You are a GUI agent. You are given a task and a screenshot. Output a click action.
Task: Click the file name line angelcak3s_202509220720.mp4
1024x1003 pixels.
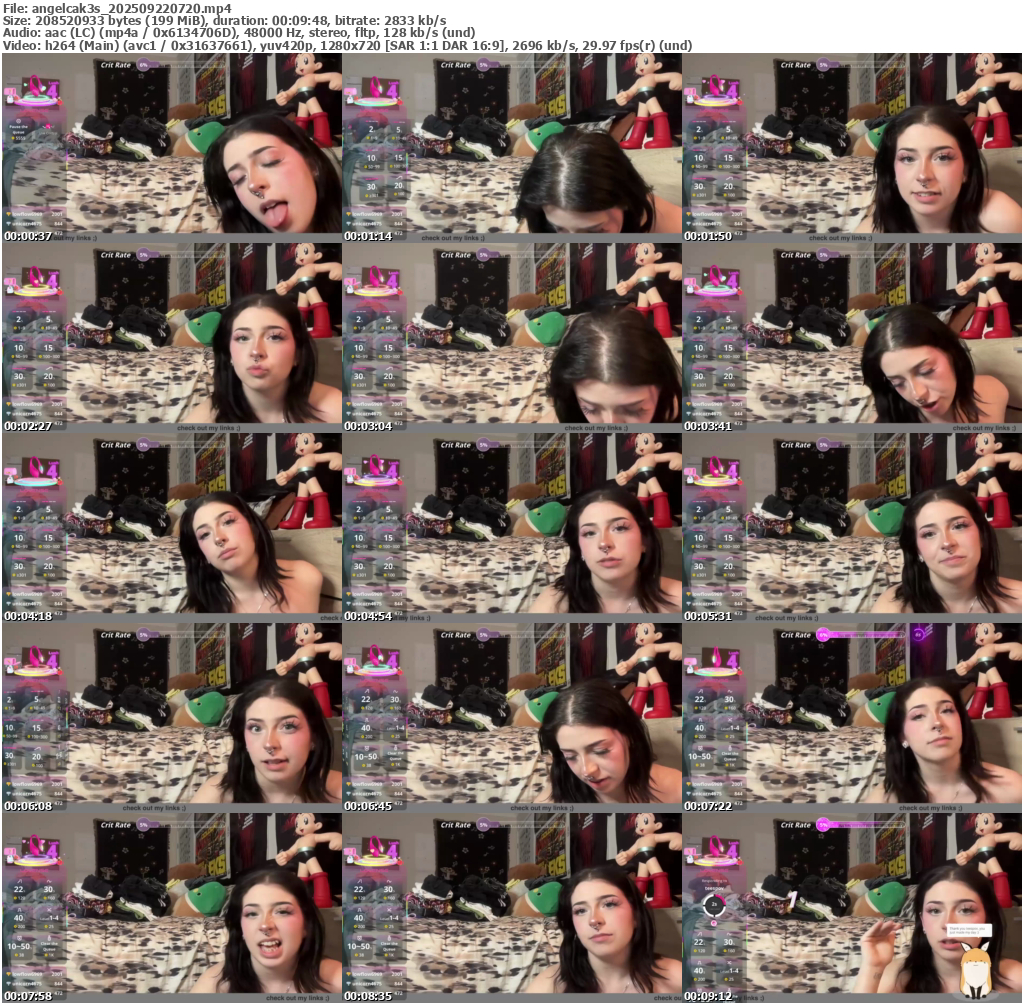click(117, 8)
